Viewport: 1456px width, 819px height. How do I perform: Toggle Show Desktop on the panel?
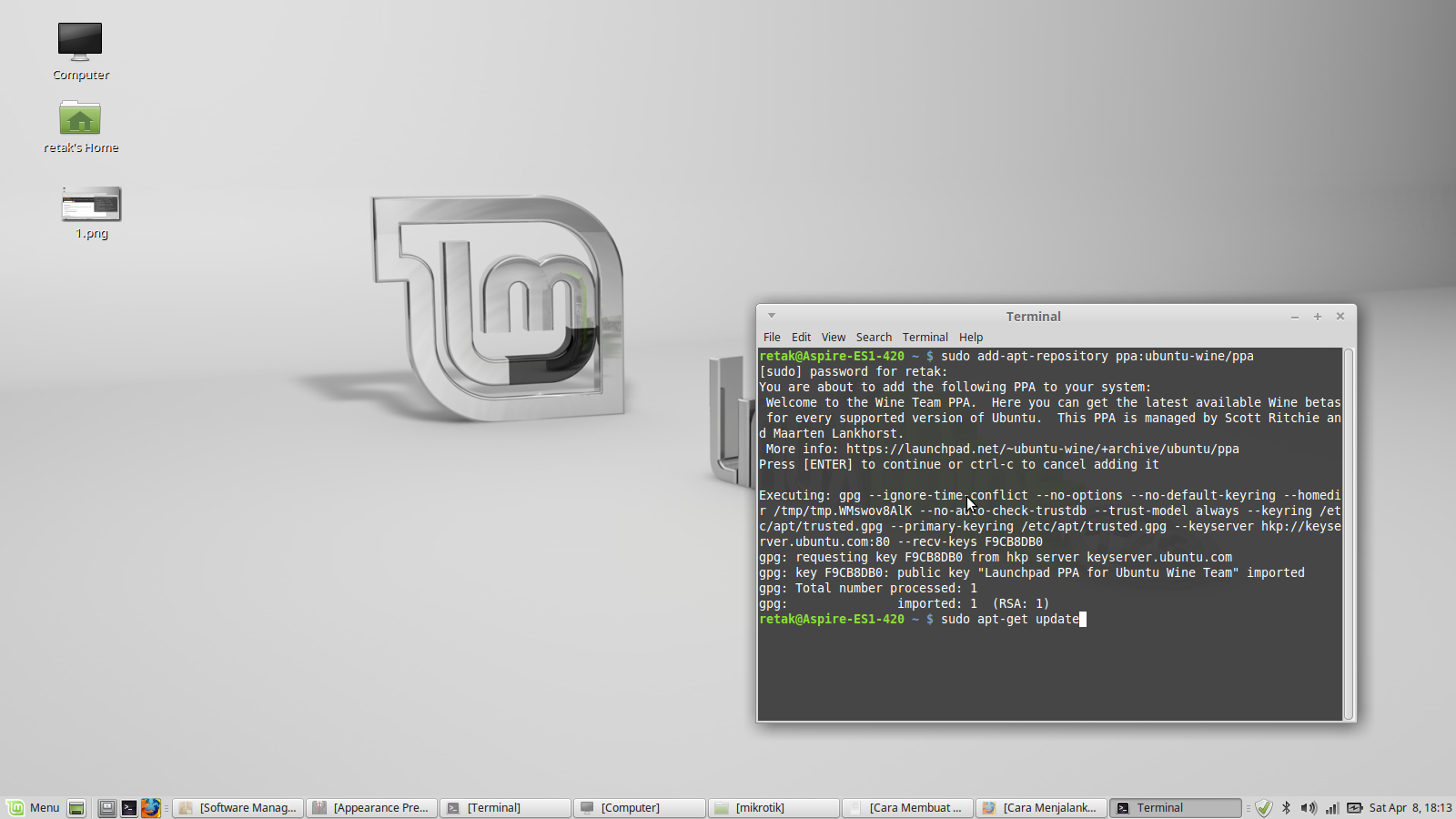pyautogui.click(x=76, y=808)
